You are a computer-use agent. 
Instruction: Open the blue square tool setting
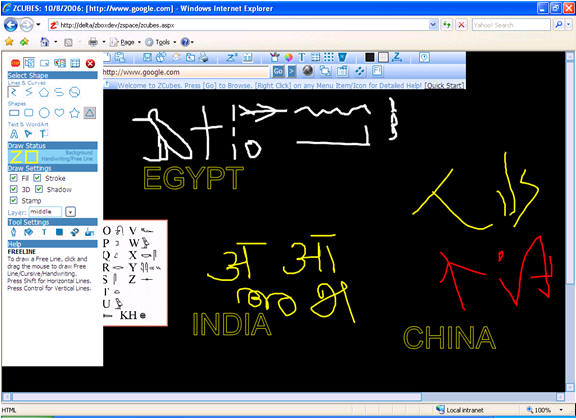tap(59, 232)
